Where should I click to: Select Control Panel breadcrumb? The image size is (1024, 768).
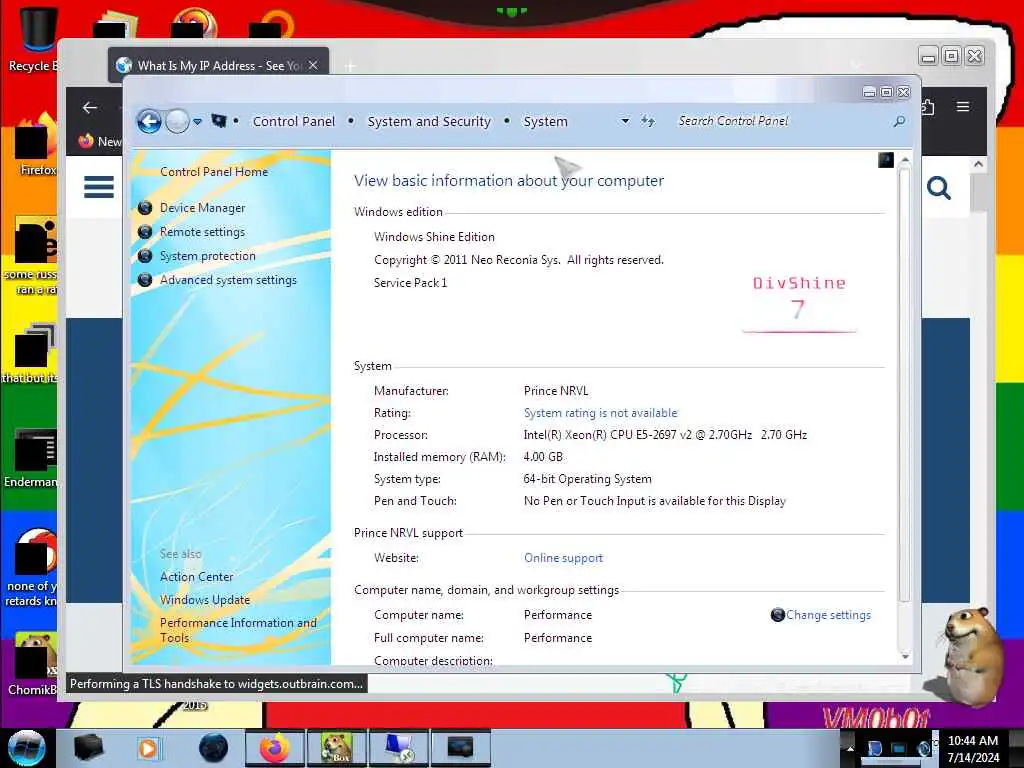(x=294, y=121)
